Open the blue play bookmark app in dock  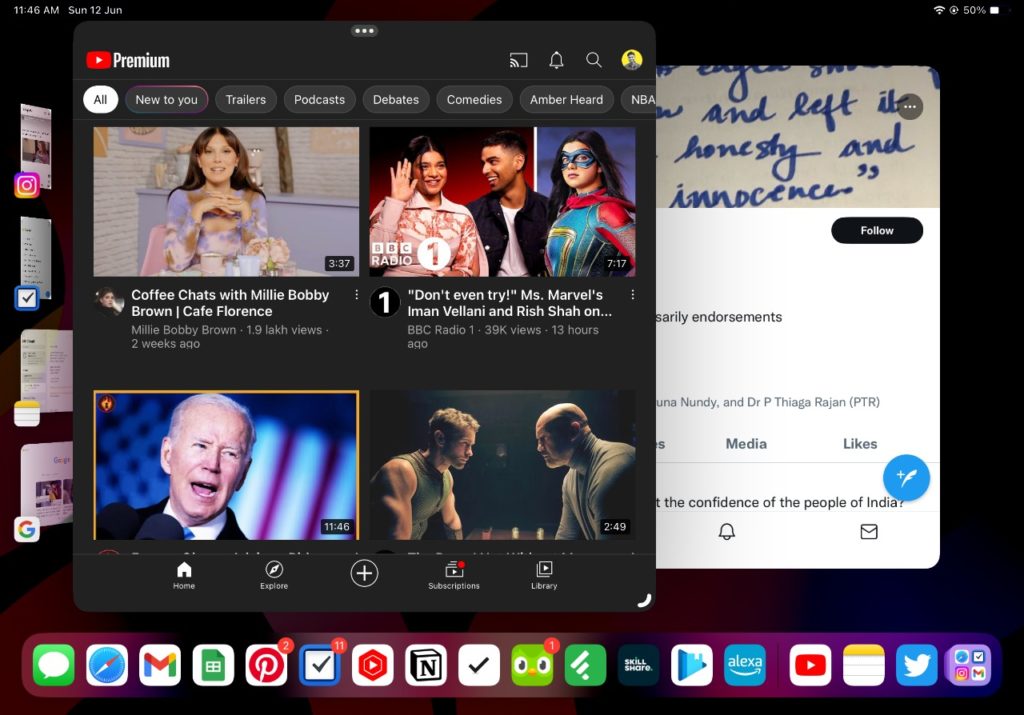[692, 665]
